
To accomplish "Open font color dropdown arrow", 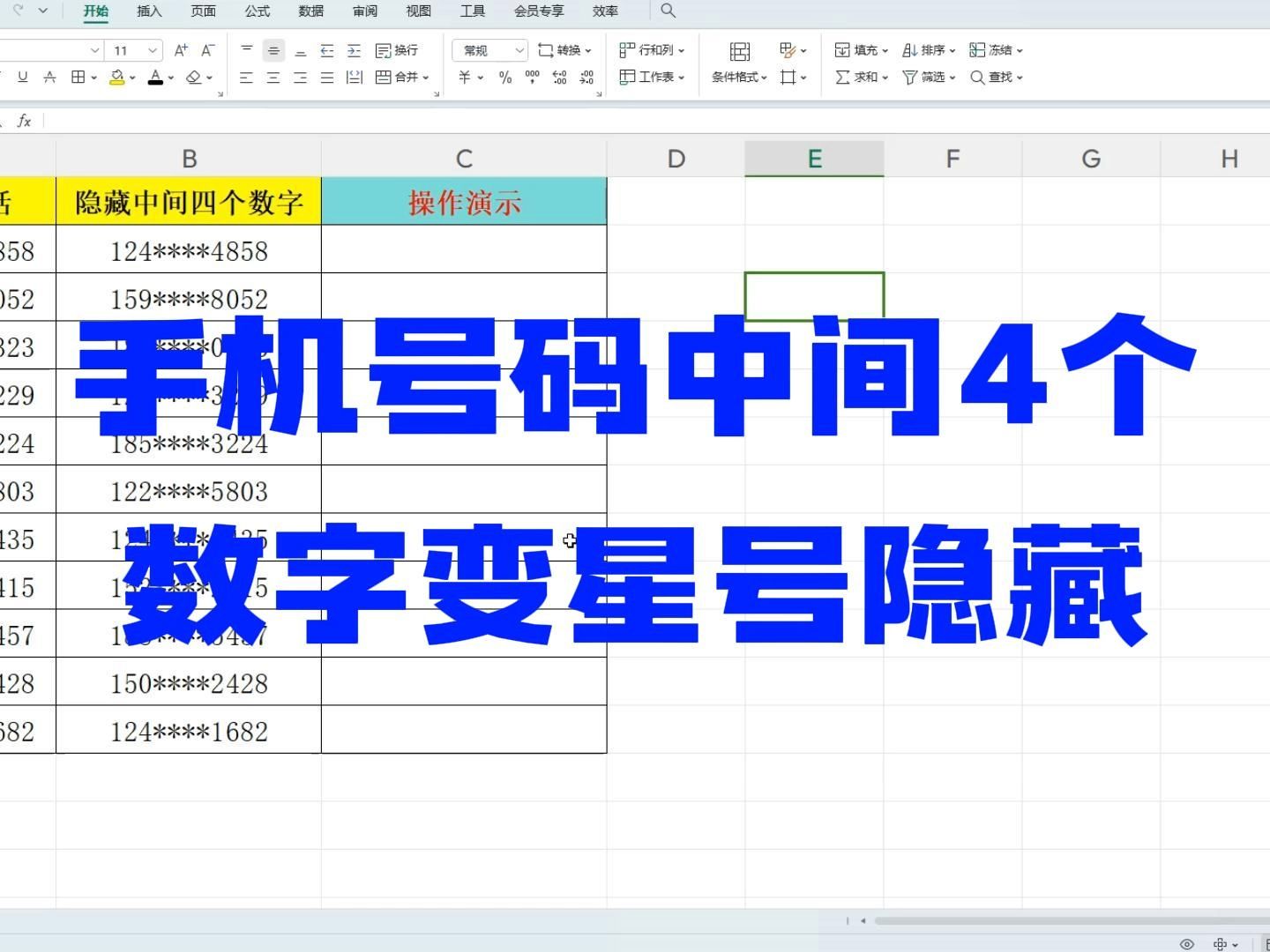I will tap(171, 78).
